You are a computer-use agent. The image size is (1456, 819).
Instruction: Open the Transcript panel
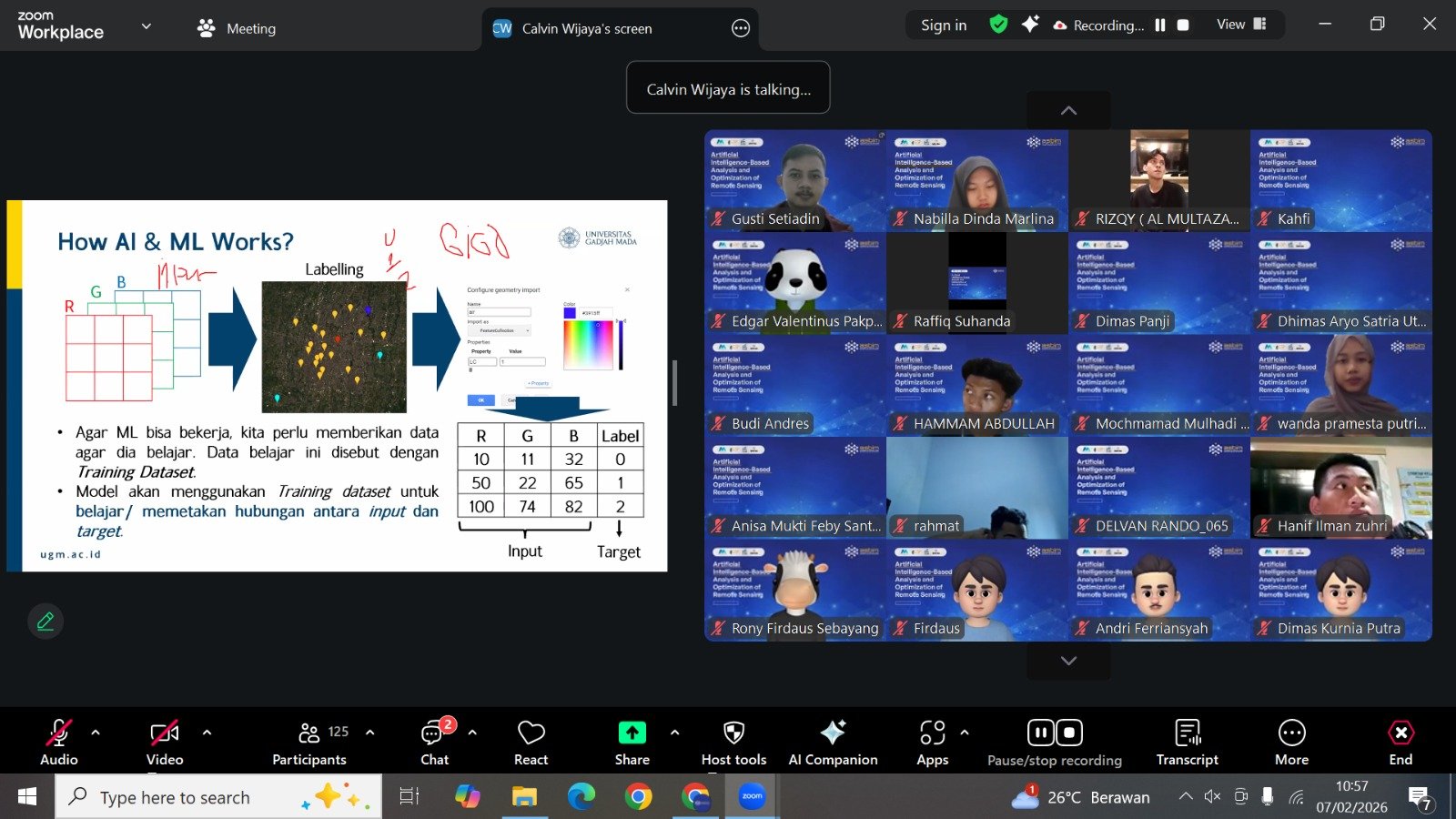click(x=1187, y=742)
